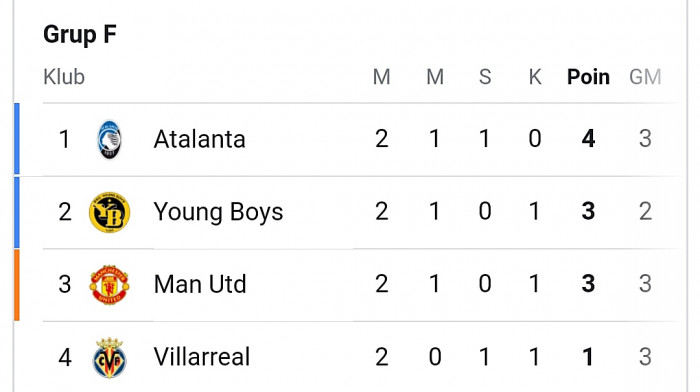Click the Grup F heading

[x=80, y=34]
